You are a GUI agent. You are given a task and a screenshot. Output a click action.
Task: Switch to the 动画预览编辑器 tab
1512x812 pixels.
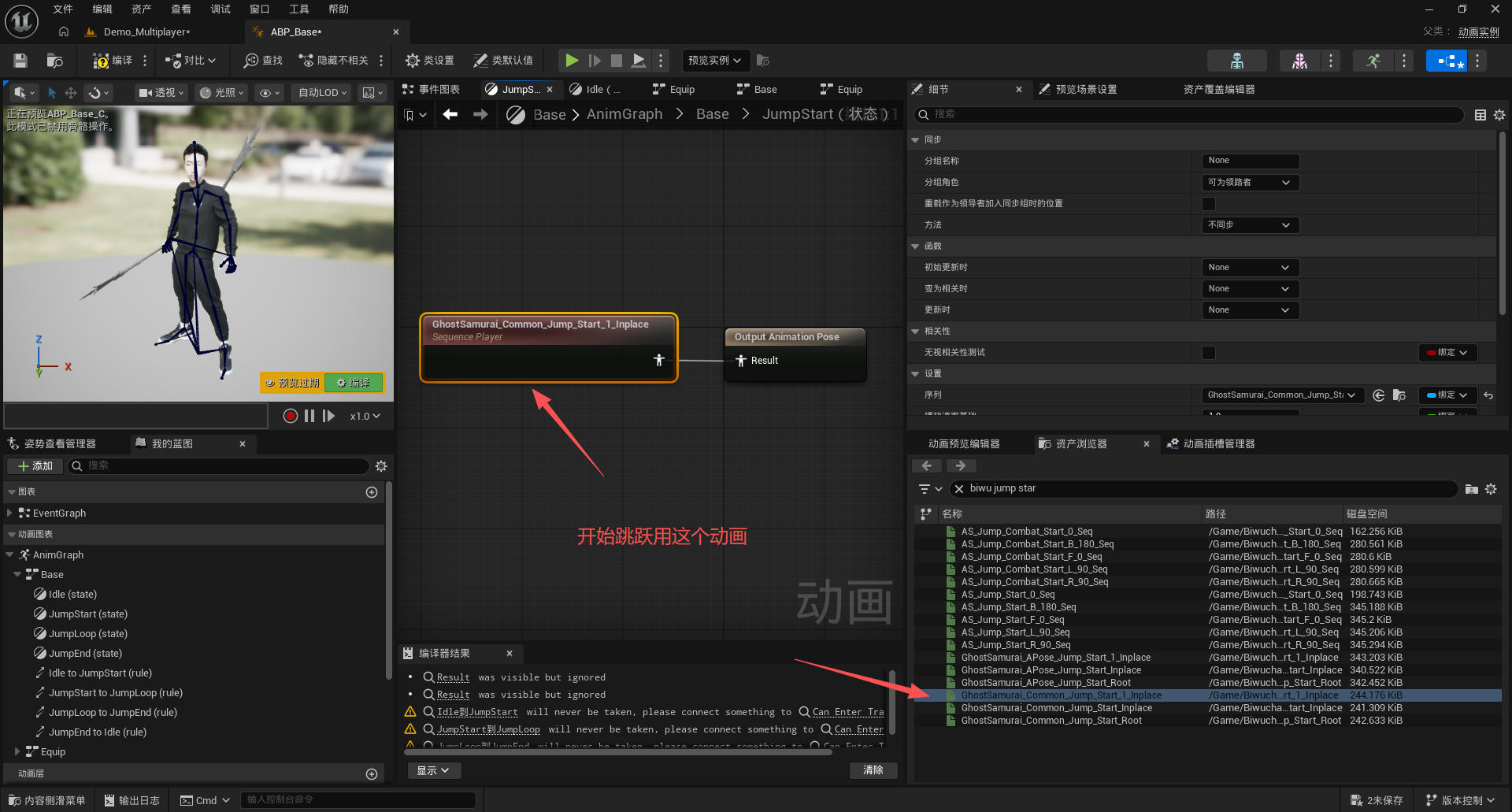pyautogui.click(x=964, y=444)
